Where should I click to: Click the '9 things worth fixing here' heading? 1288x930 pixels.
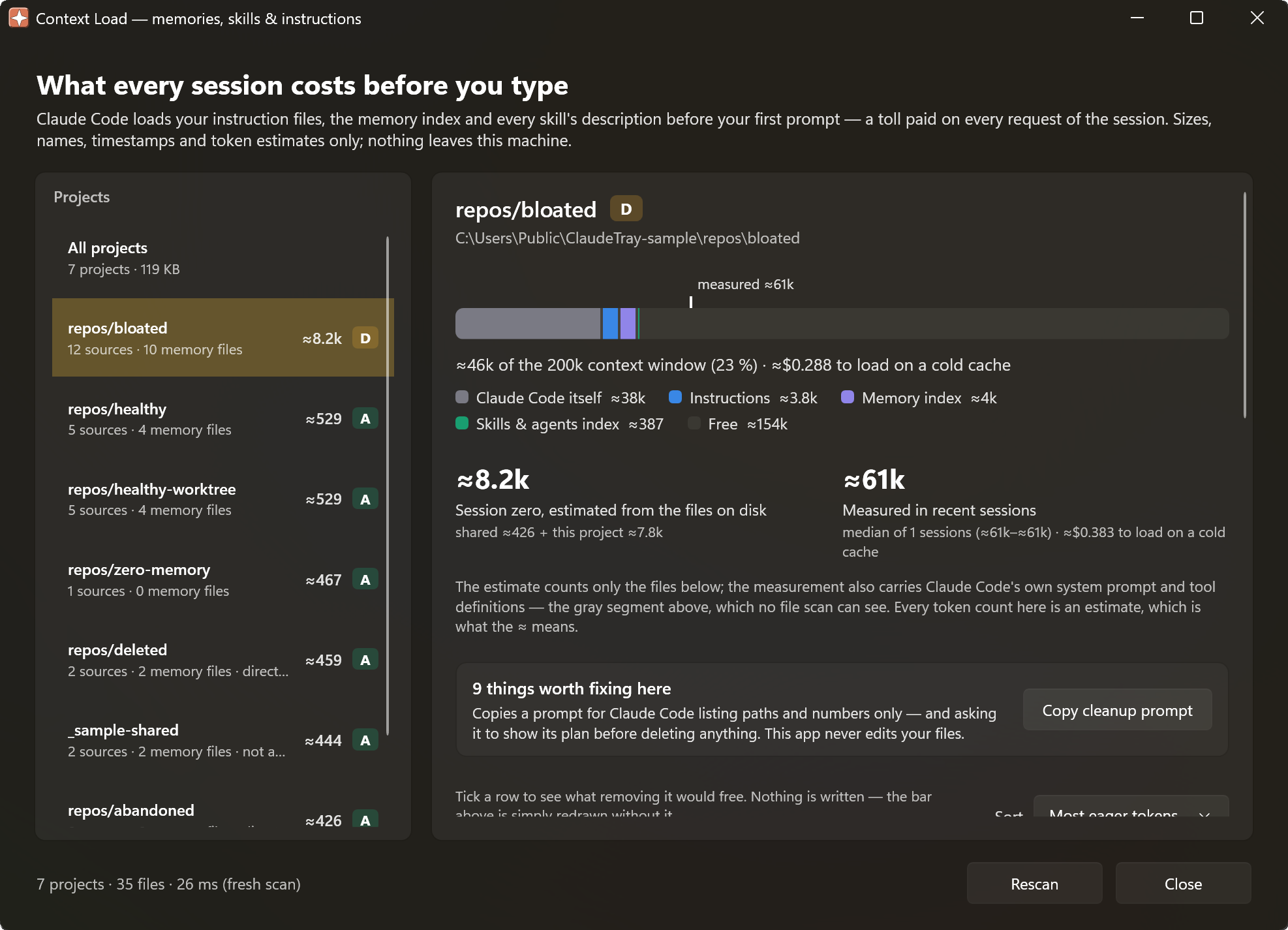point(572,689)
